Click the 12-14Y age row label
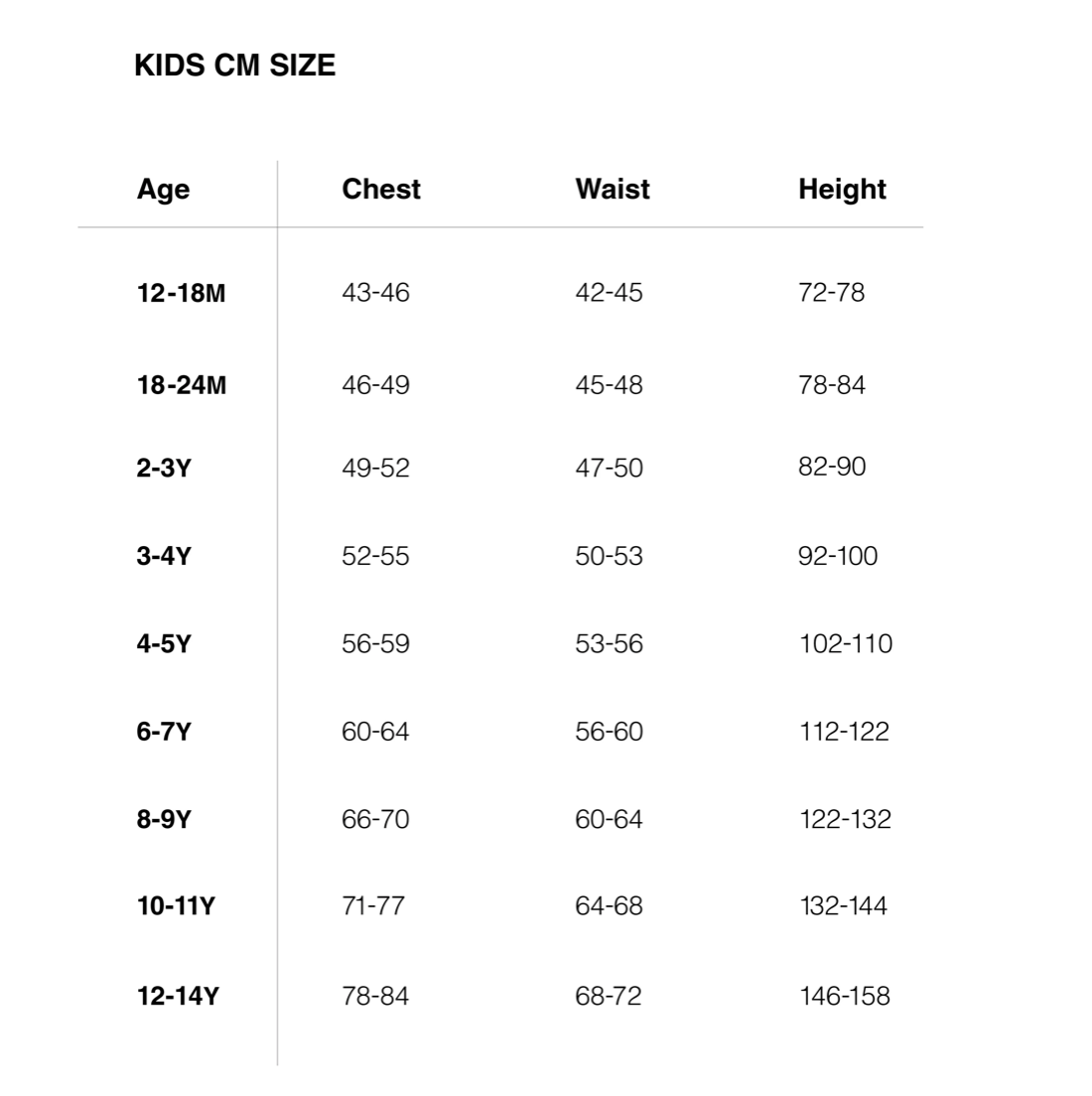The image size is (1092, 1096). pyautogui.click(x=179, y=996)
